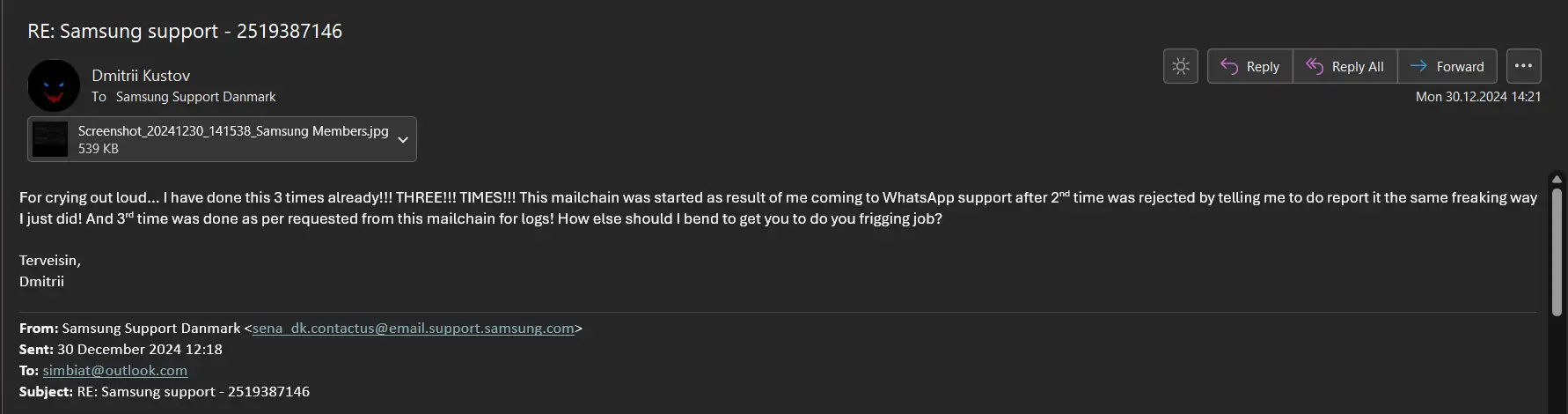Screen dimensions: 1568x414
Task: Click the Forward arrow icon
Action: click(x=1418, y=66)
